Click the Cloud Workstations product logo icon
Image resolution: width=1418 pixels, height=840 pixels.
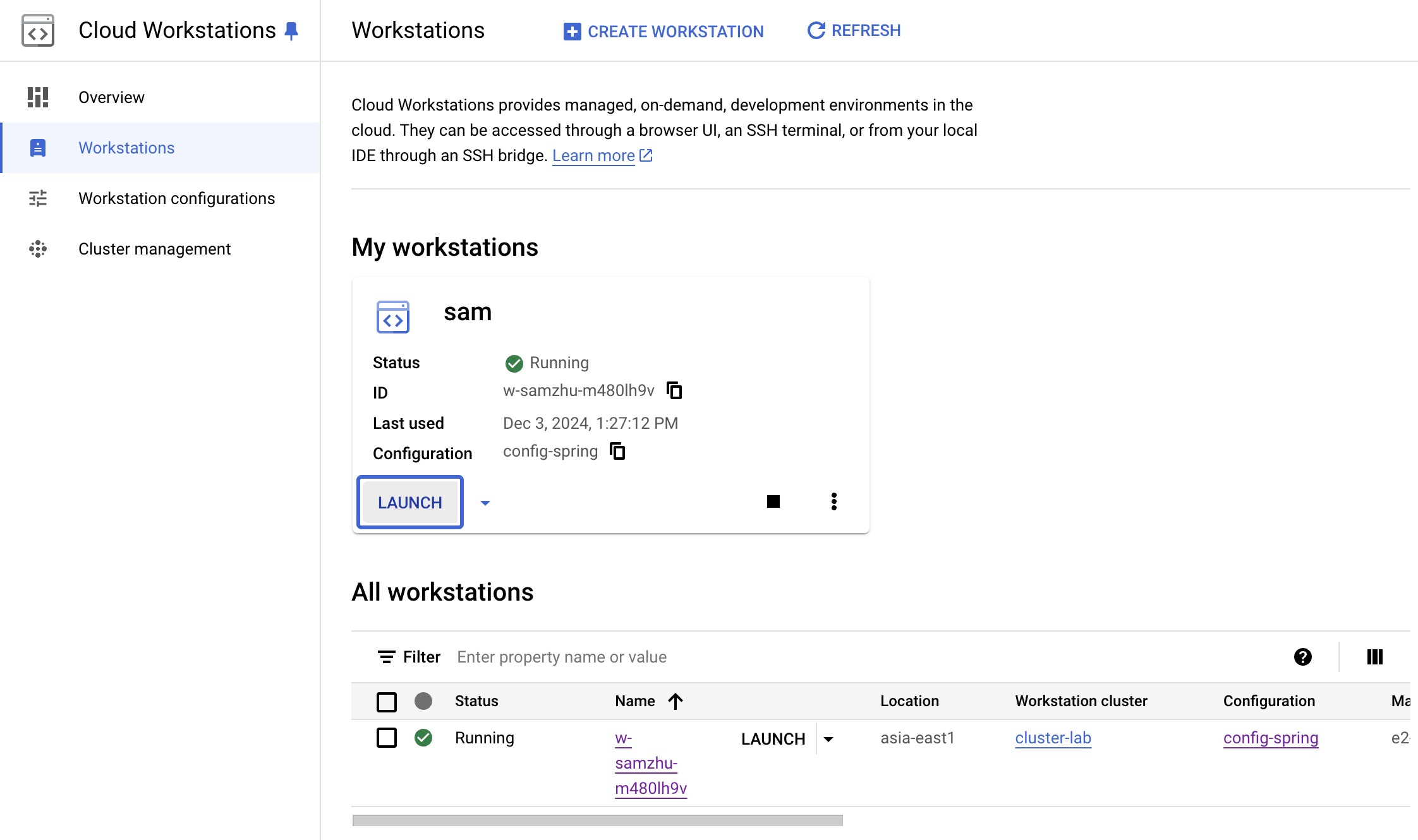pos(38,30)
